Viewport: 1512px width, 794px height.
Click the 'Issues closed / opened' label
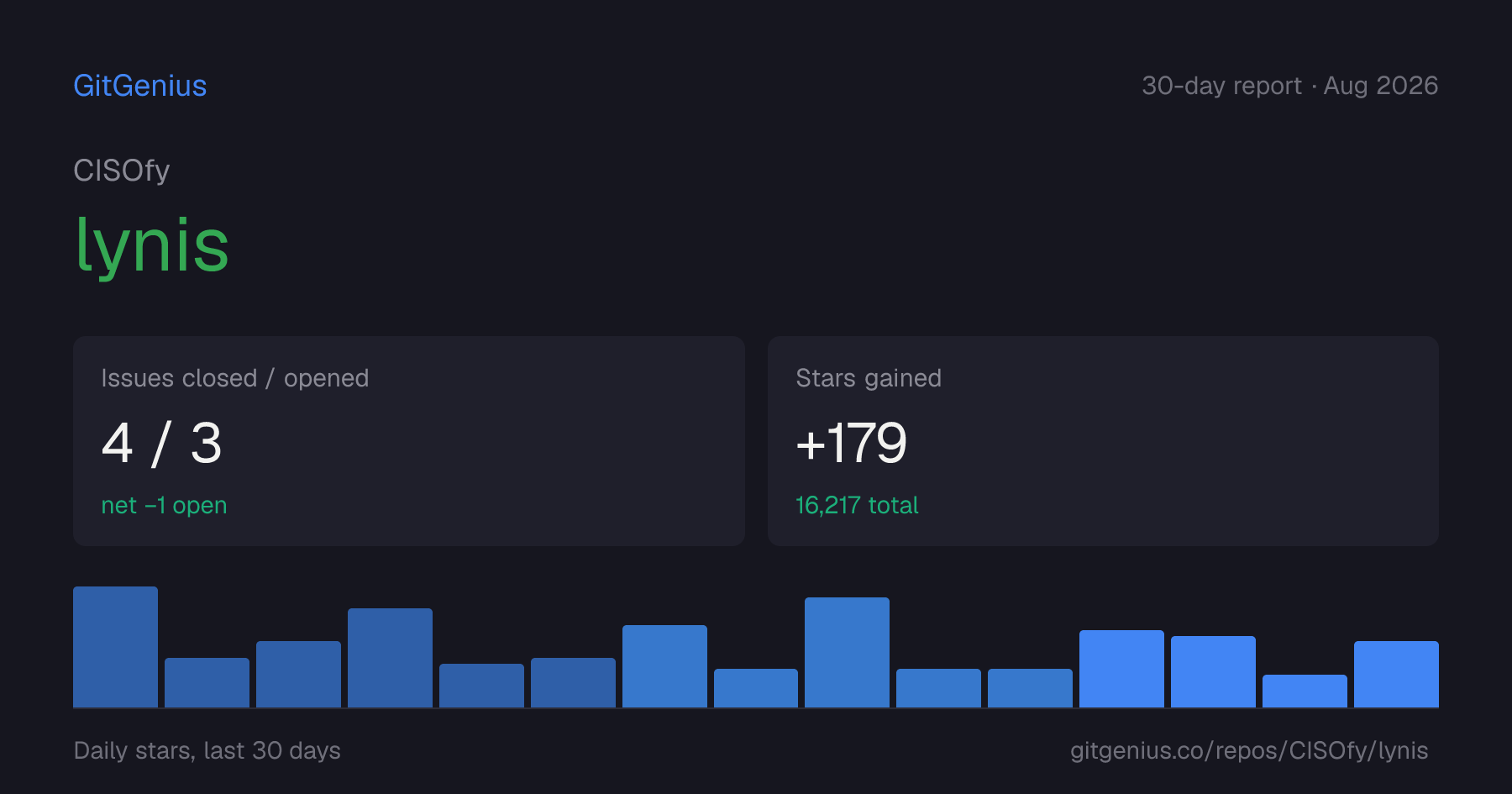pos(235,378)
